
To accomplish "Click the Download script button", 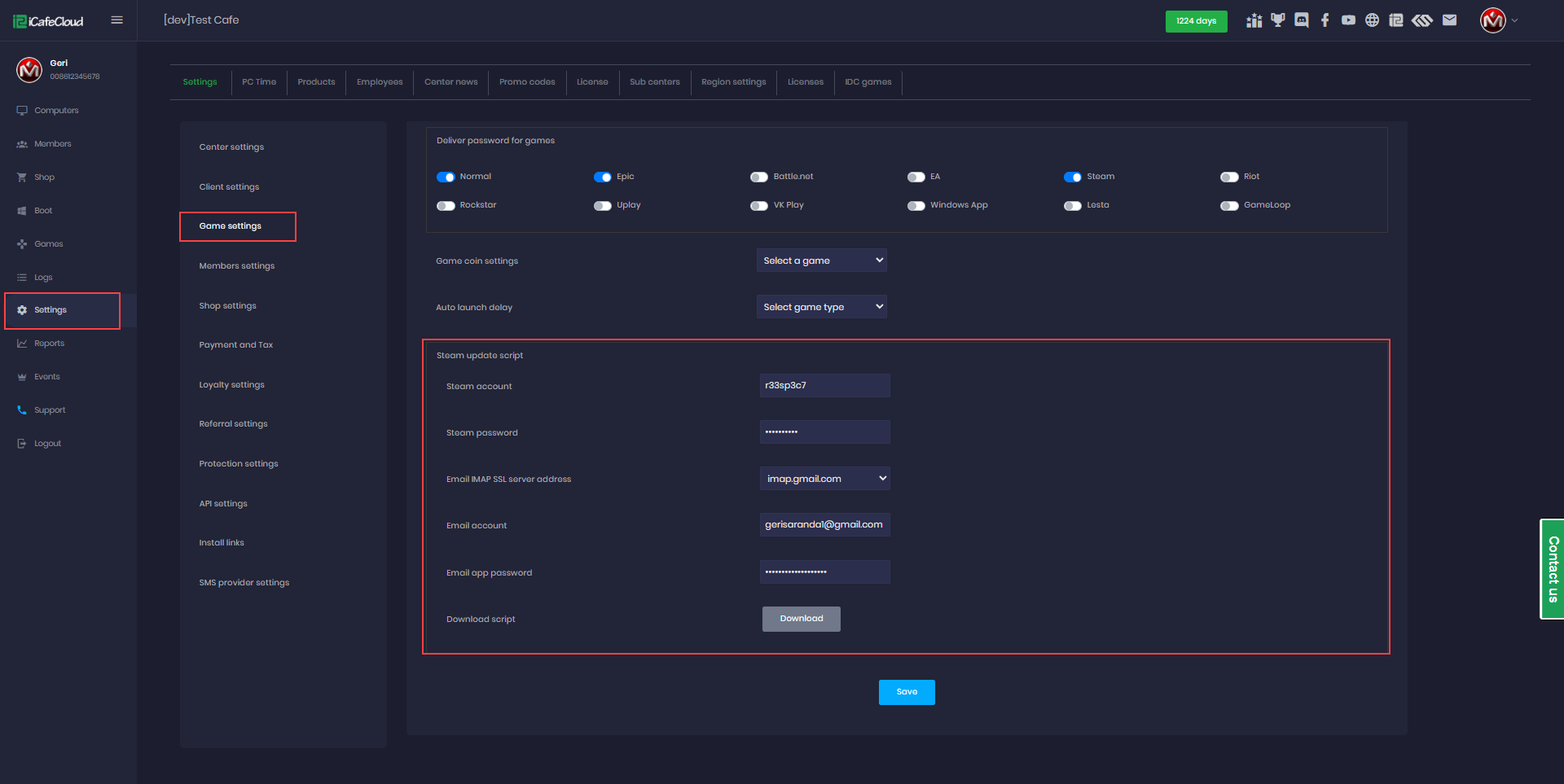I will click(801, 619).
